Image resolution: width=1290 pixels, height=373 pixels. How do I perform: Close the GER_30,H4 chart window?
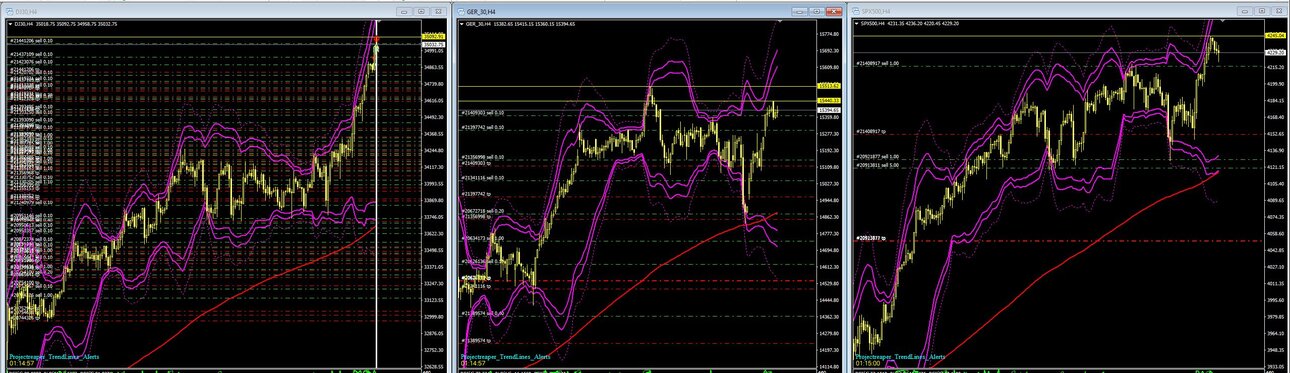[834, 12]
